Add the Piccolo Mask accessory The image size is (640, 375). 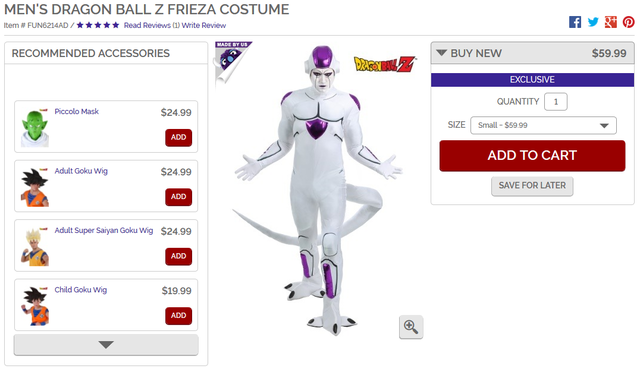coord(178,138)
